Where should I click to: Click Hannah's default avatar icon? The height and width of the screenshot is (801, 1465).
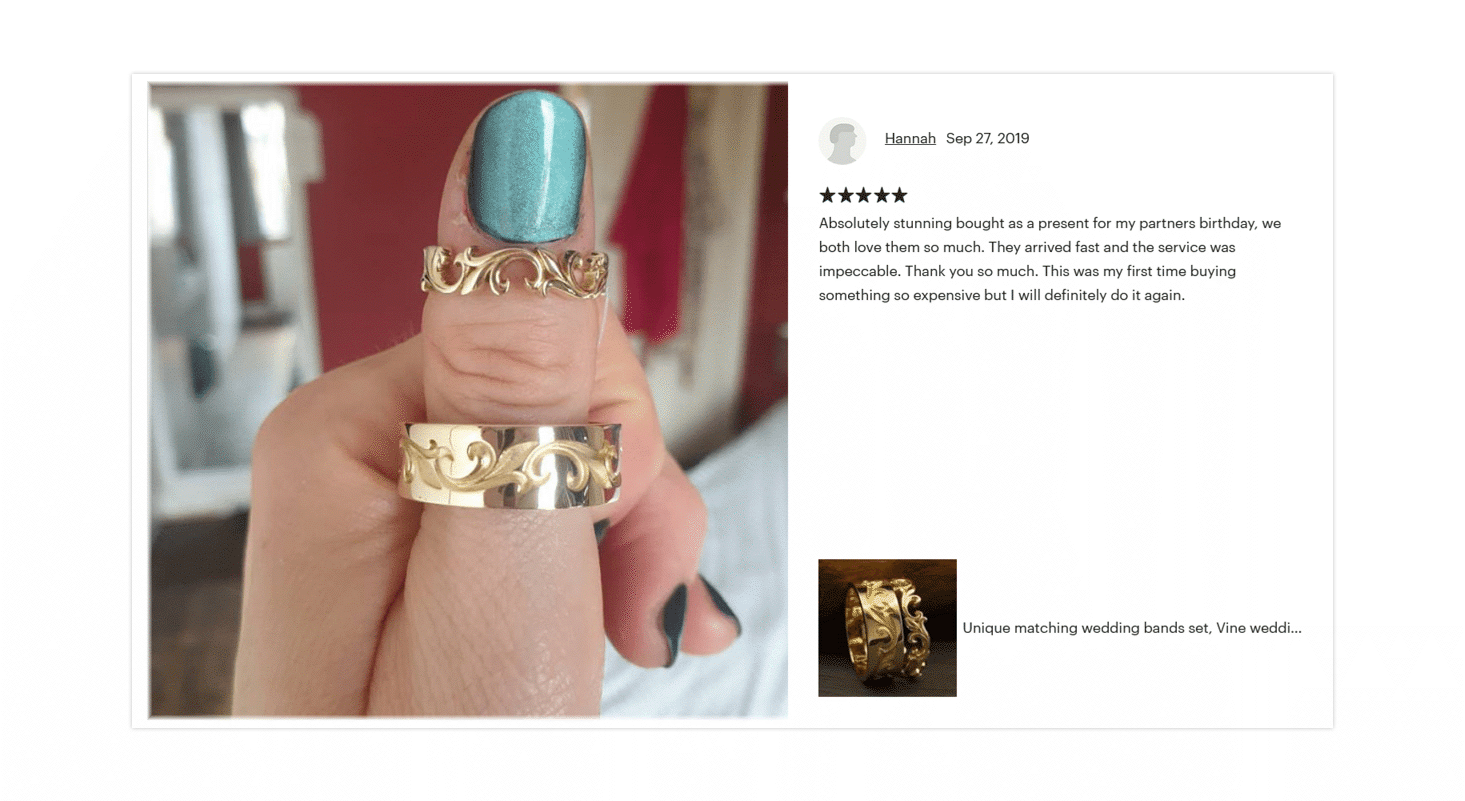click(842, 140)
